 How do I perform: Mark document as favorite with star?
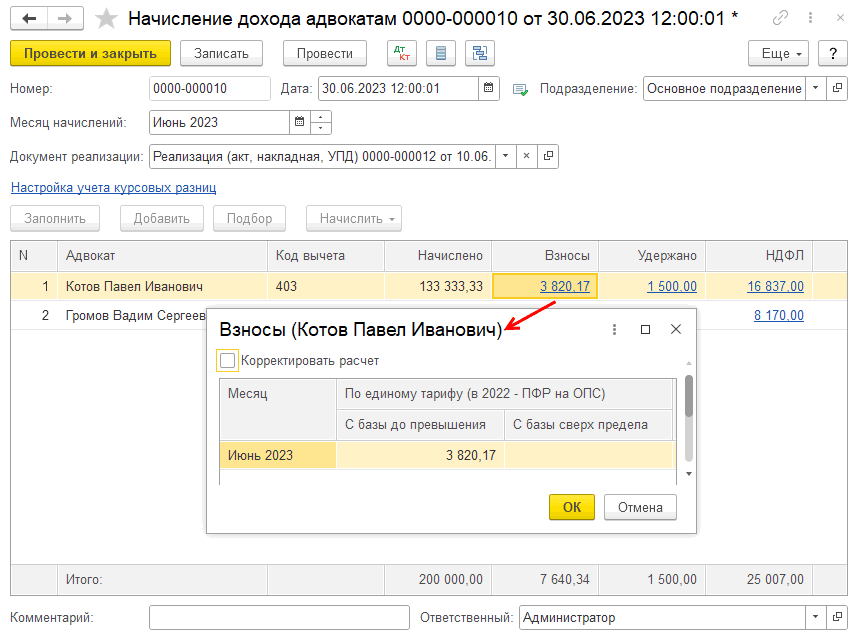(x=106, y=19)
